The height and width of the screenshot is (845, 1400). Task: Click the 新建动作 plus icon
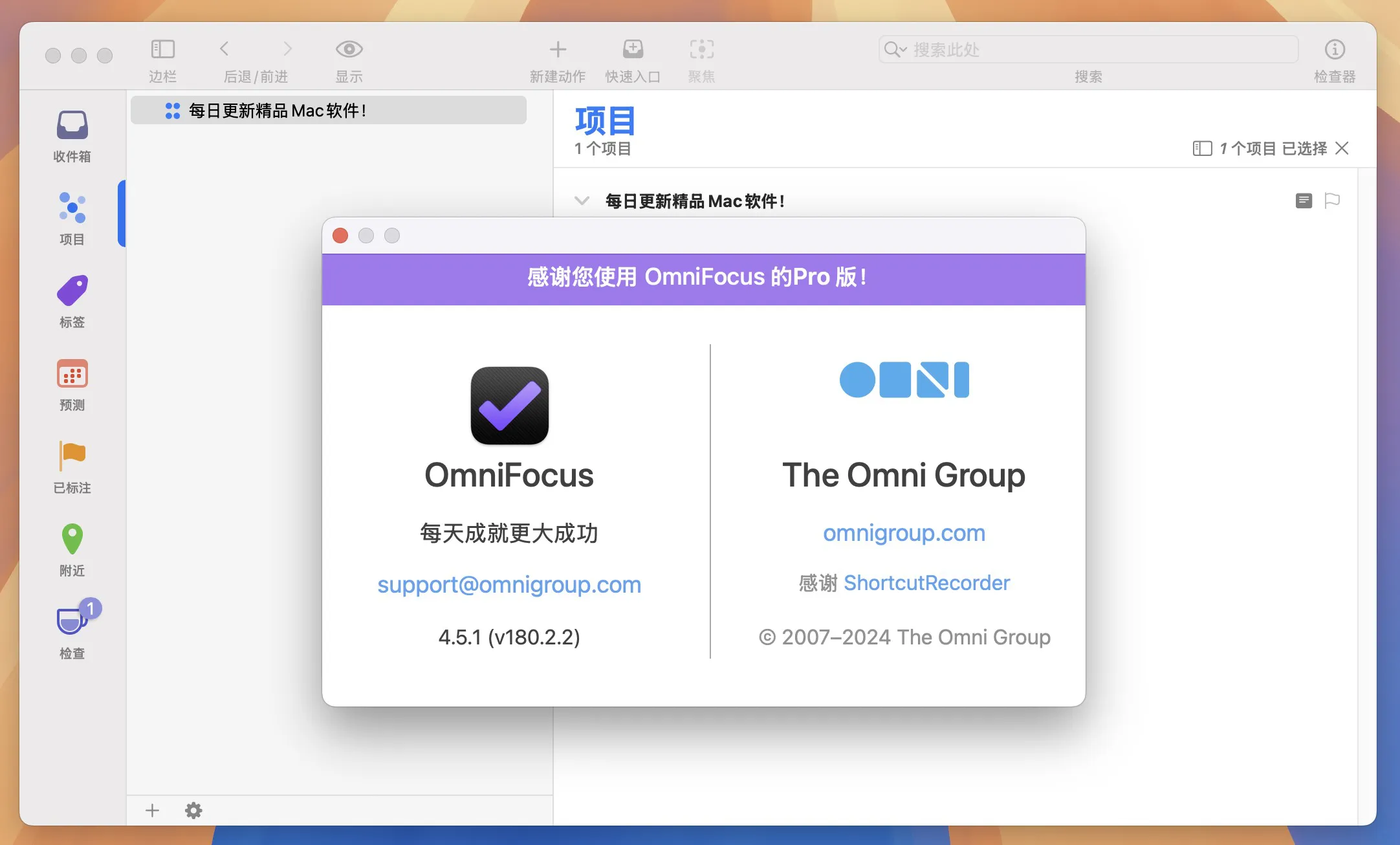[x=558, y=49]
